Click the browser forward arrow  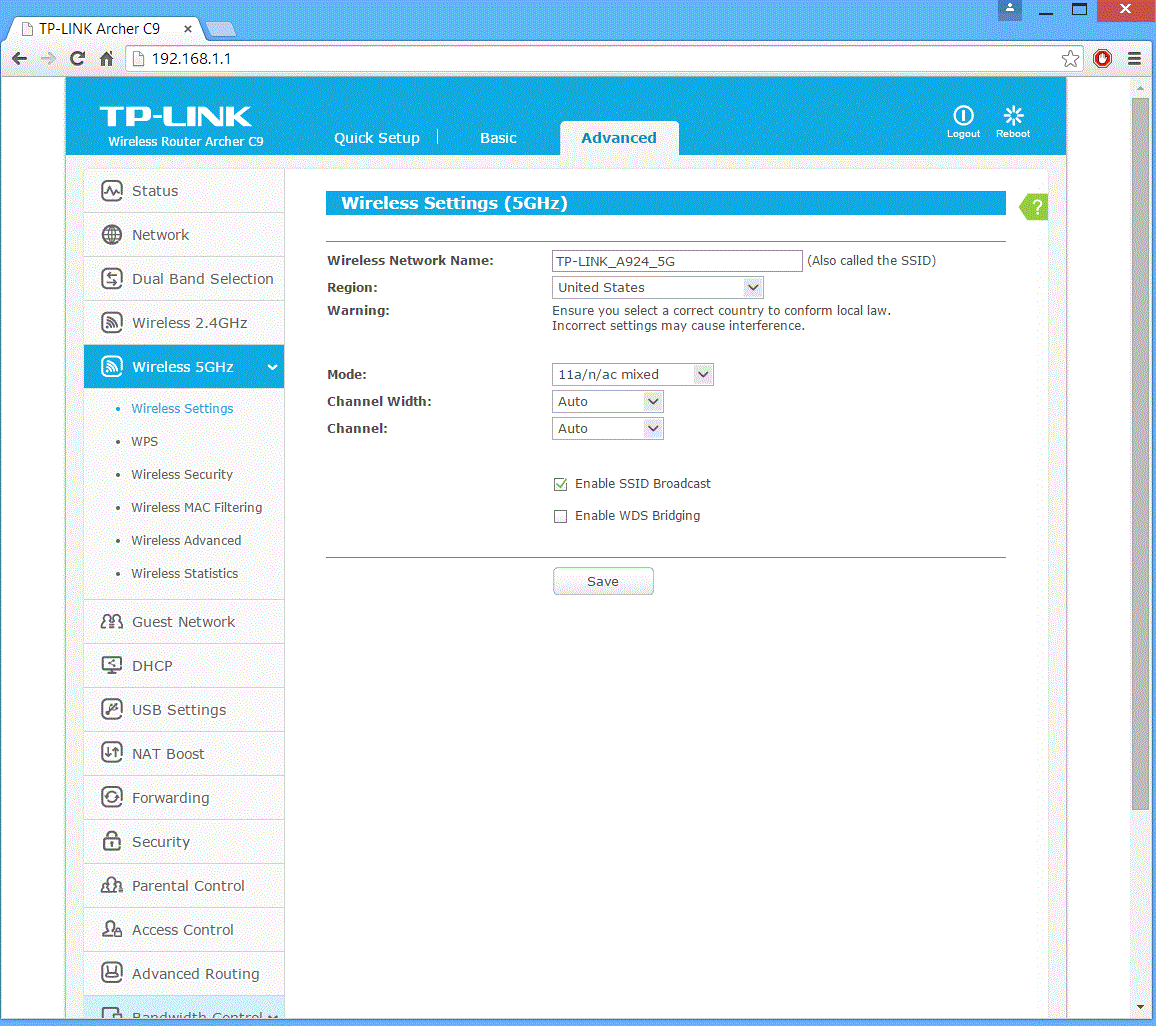pos(49,59)
